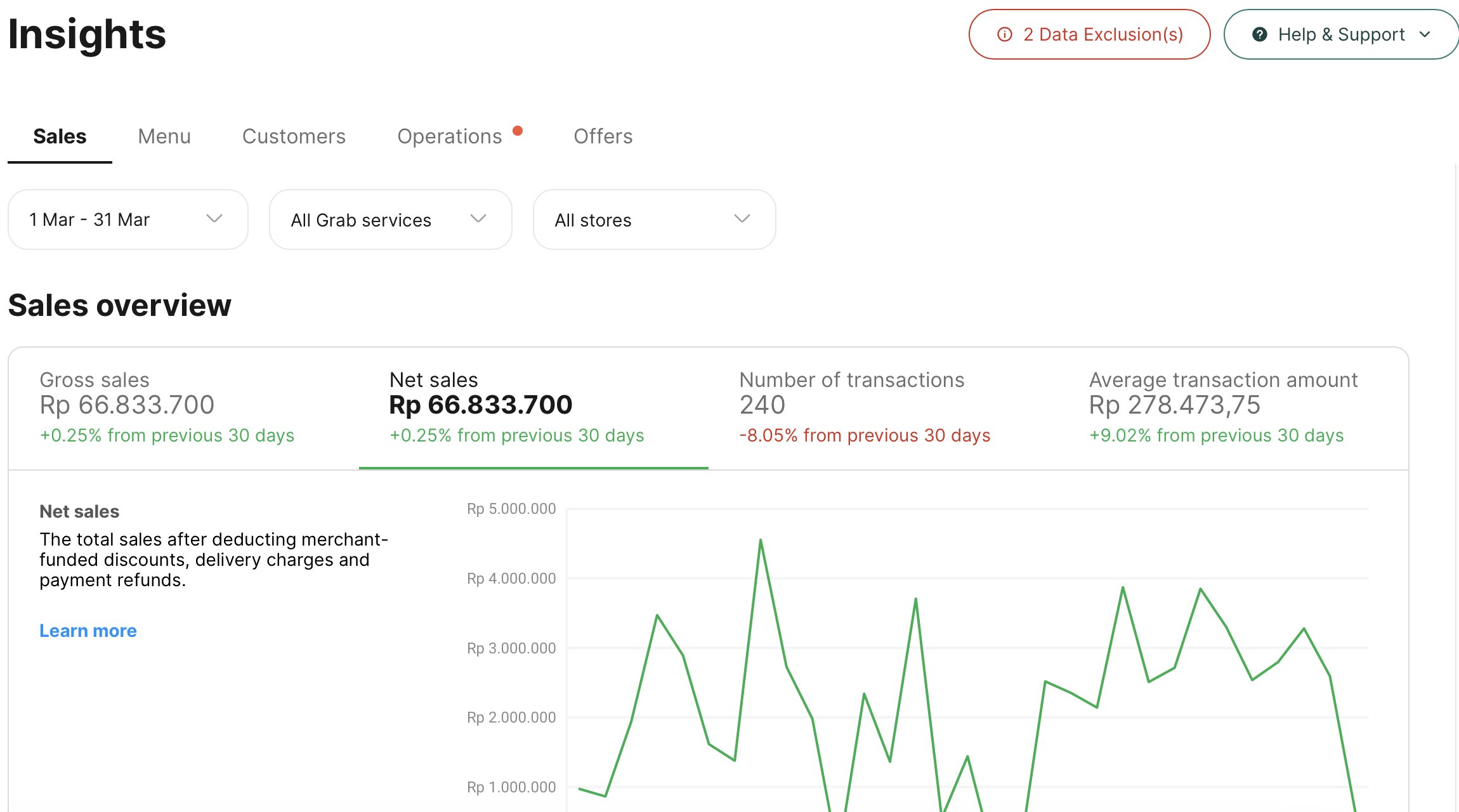1459x812 pixels.
Task: Click the Grab services dropdown chevron
Action: pyautogui.click(x=478, y=219)
